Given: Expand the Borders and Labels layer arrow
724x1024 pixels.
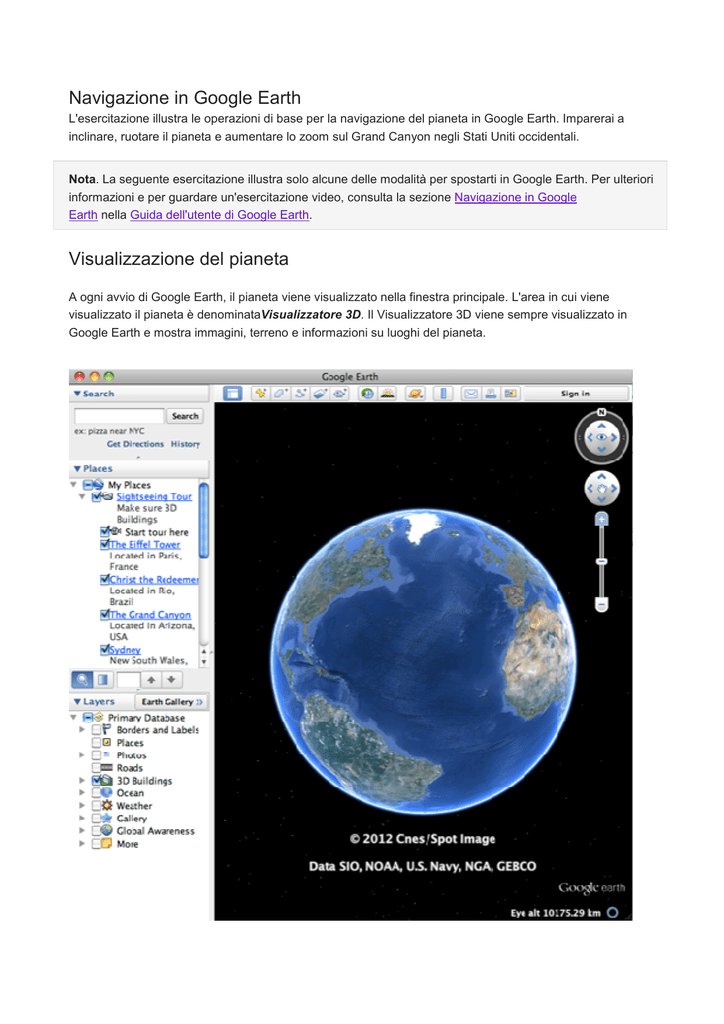Looking at the screenshot, I should pyautogui.click(x=82, y=730).
